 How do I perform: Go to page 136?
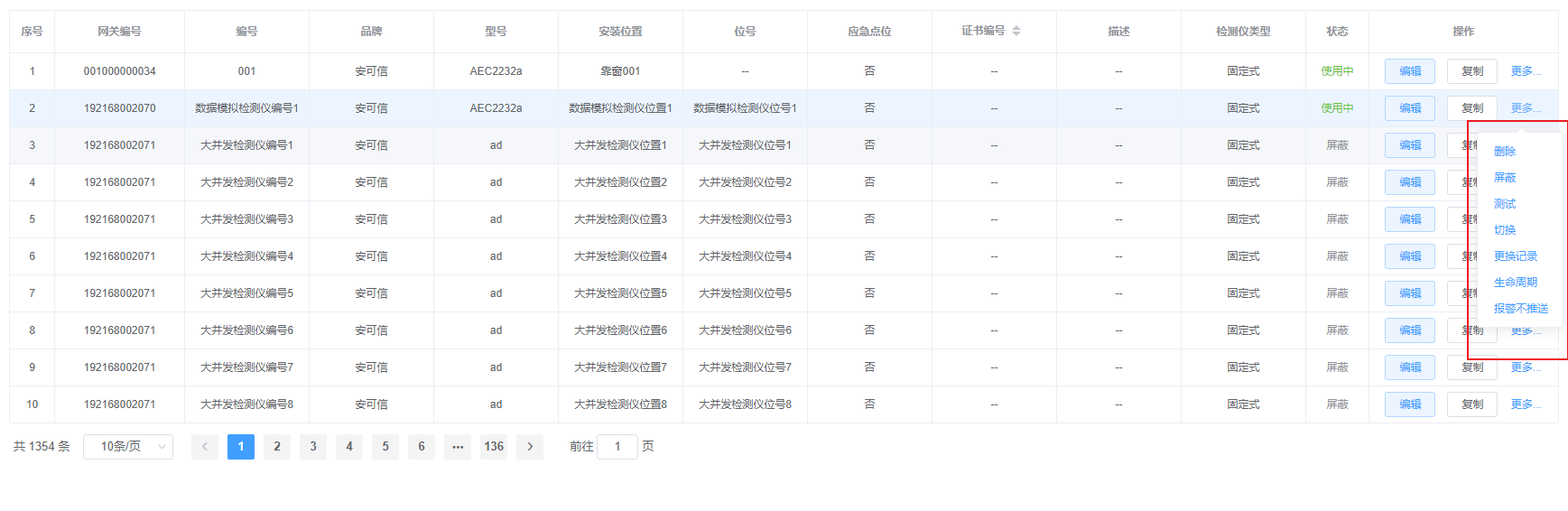(494, 447)
